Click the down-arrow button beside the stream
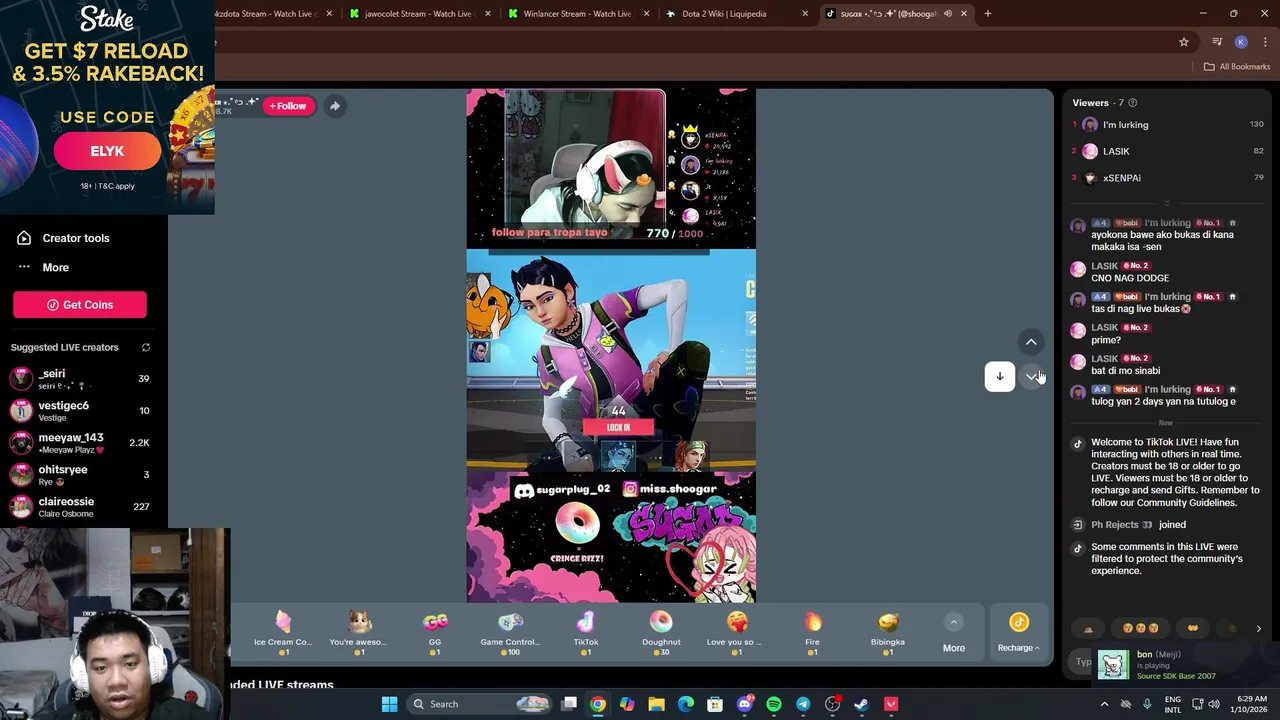 pyautogui.click(x=999, y=376)
